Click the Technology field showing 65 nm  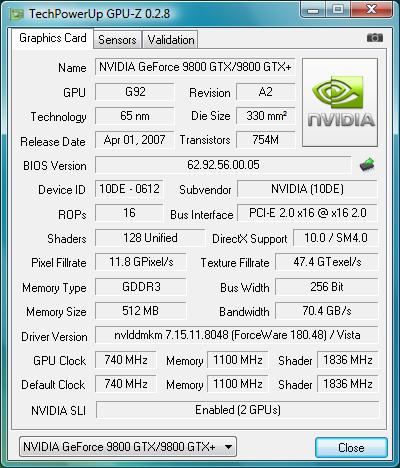(135, 116)
